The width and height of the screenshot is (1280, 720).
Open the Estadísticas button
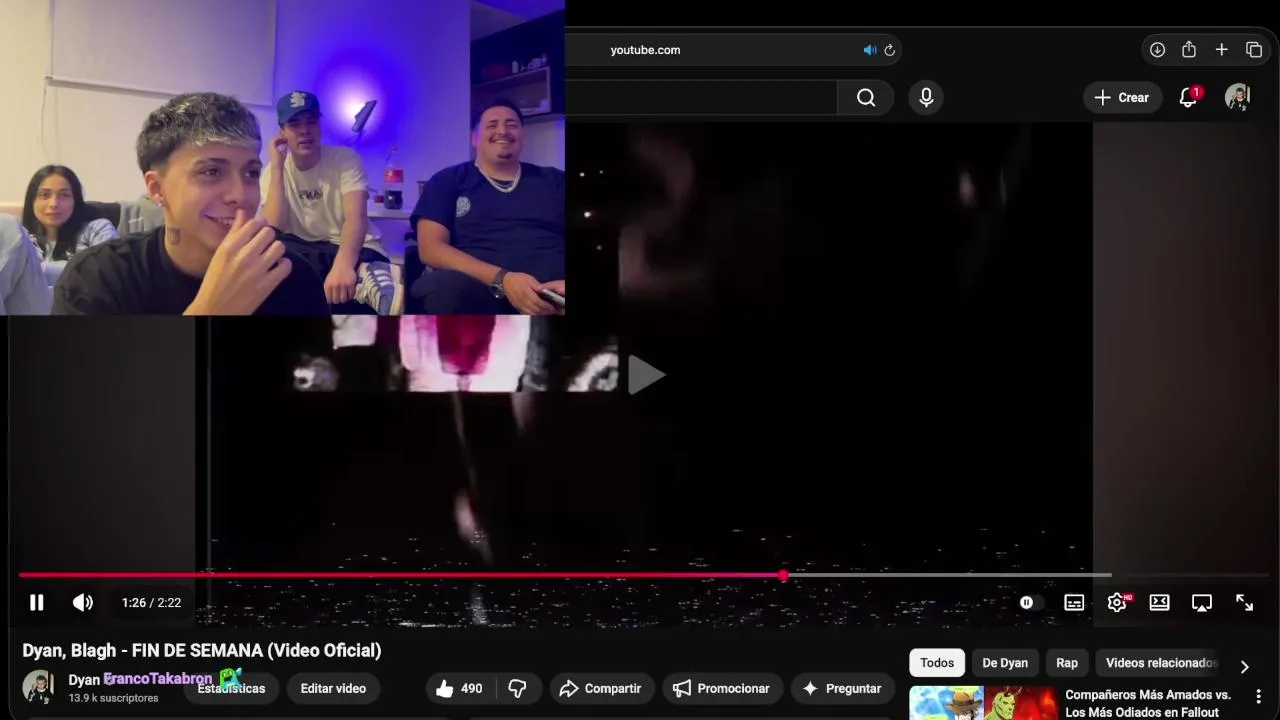[x=231, y=688]
